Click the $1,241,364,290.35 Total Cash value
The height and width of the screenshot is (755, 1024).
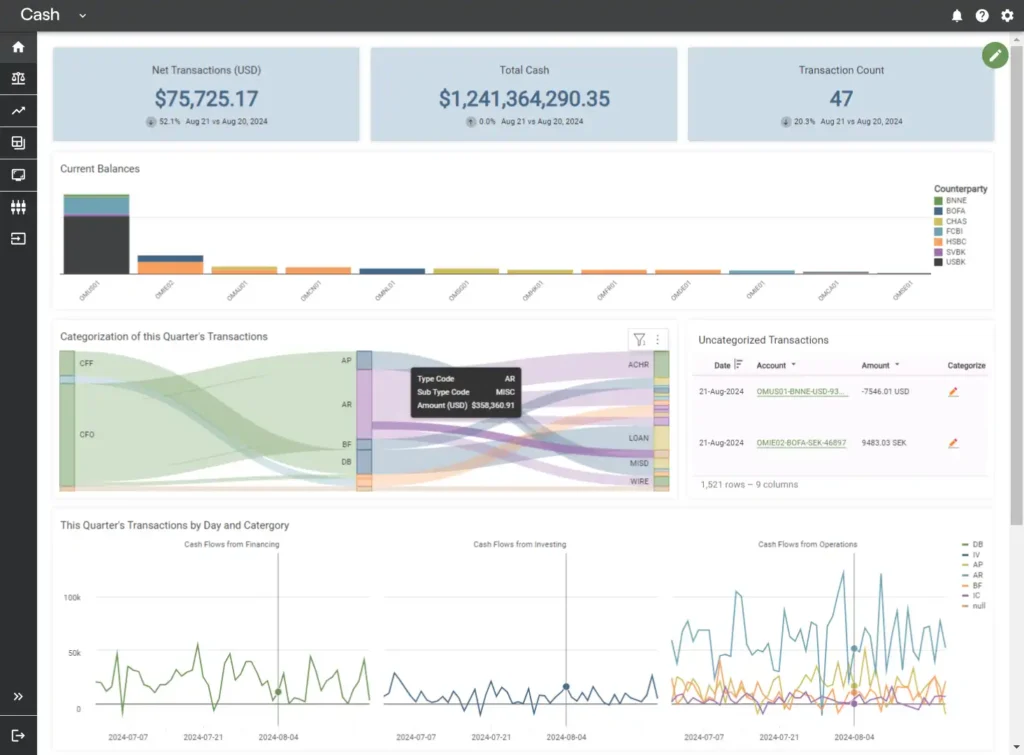(524, 99)
